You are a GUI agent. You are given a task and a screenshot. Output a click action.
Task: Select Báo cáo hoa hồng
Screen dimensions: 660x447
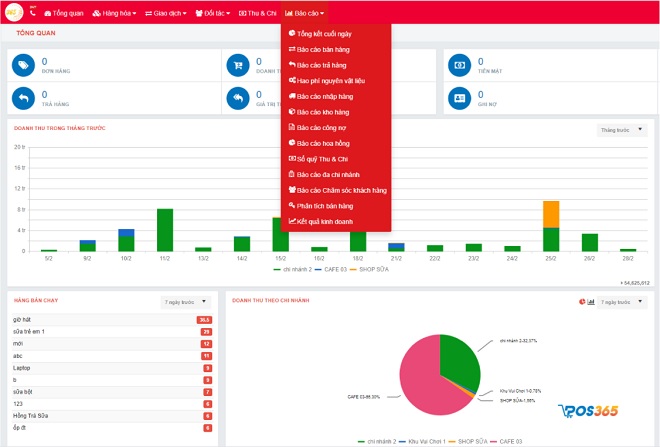pos(336,143)
